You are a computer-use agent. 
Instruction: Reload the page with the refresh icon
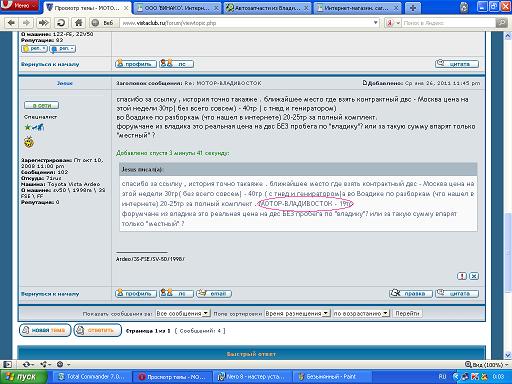click(x=61, y=23)
